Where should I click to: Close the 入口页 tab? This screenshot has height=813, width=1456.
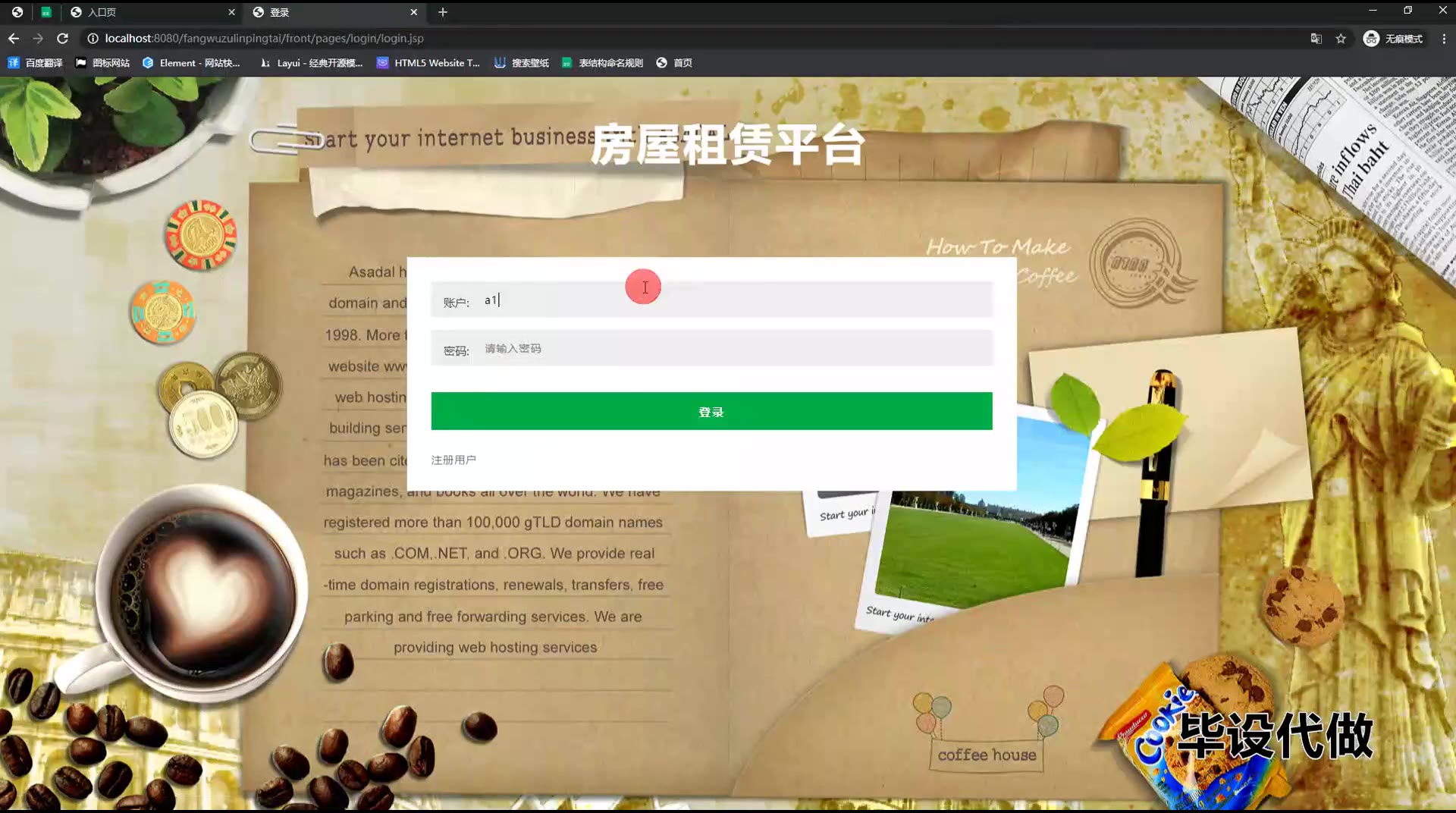tap(231, 12)
